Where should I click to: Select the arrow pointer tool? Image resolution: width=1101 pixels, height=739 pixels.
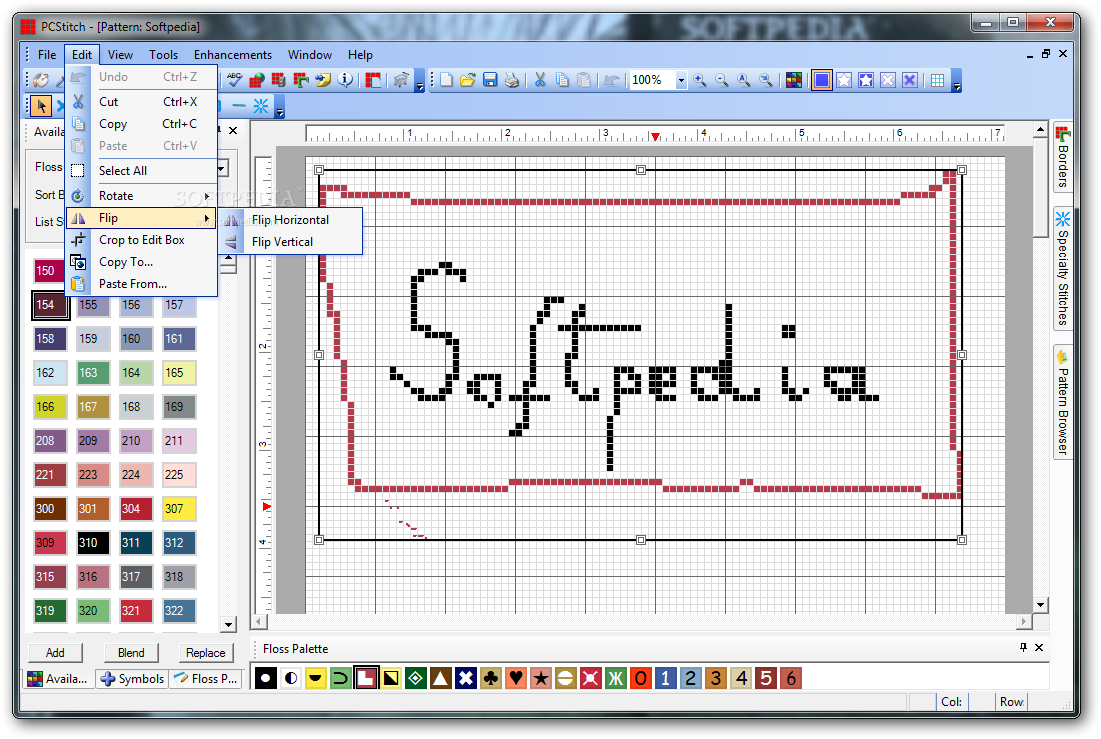pyautogui.click(x=41, y=106)
